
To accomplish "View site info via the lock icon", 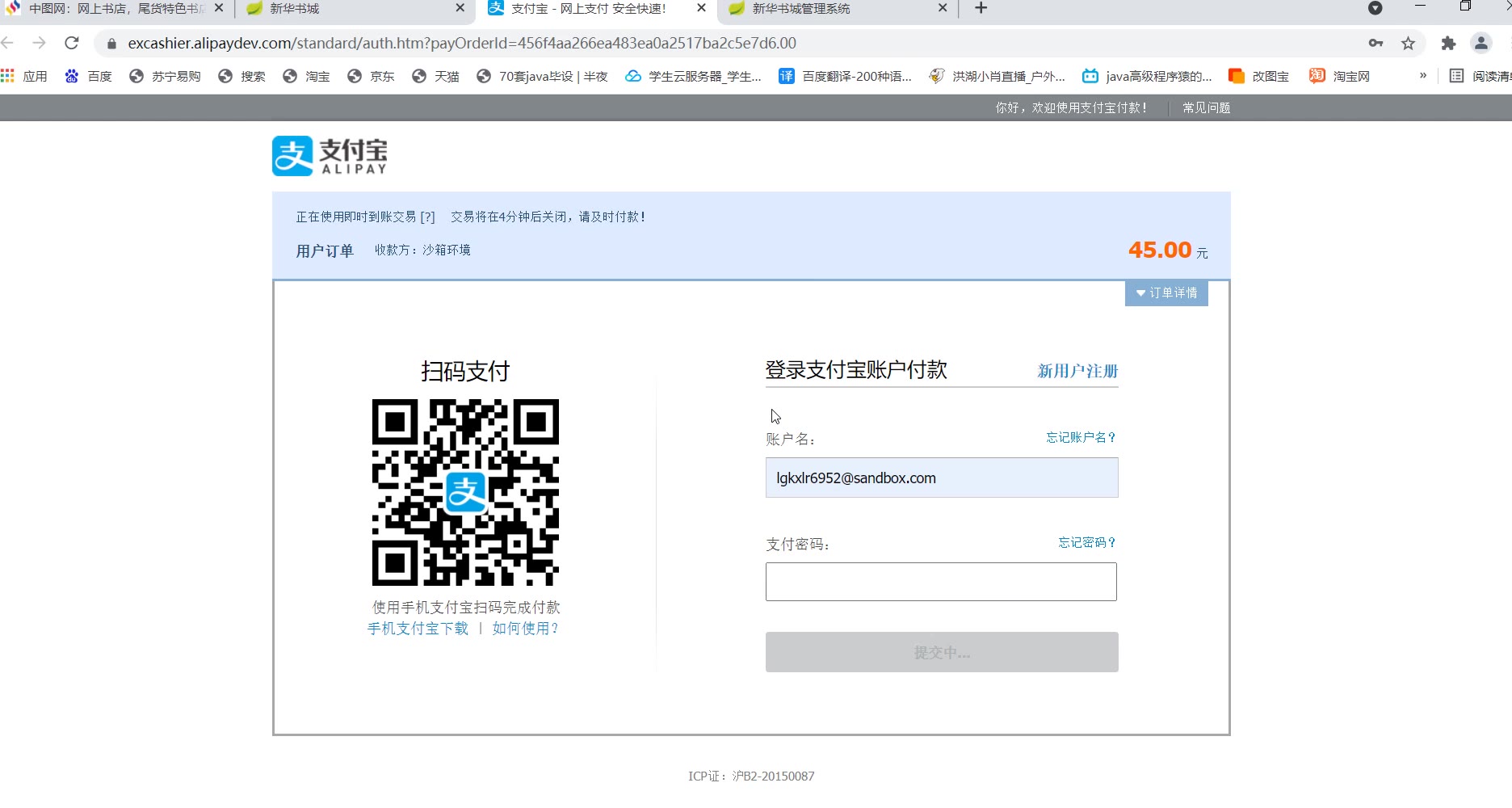I will 112,43.
